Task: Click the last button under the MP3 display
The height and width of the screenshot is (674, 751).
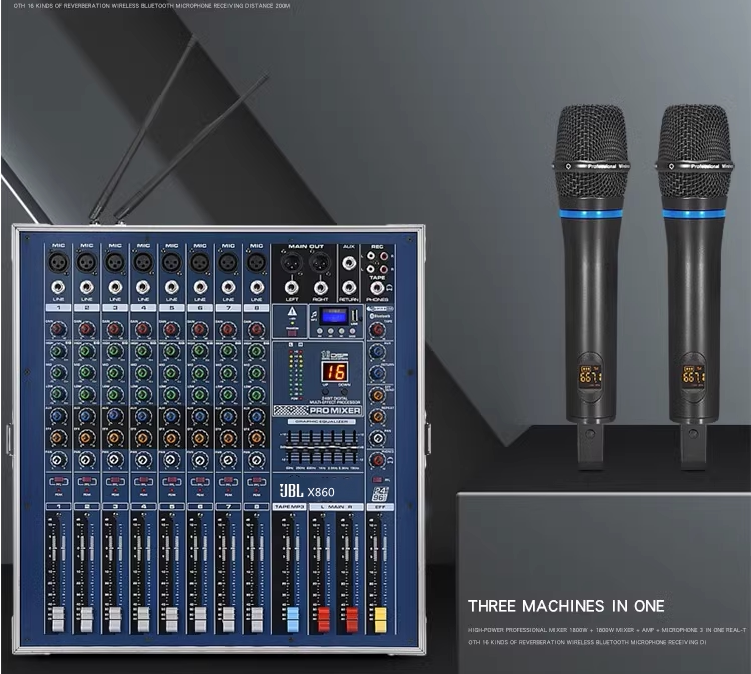Action: [x=353, y=331]
